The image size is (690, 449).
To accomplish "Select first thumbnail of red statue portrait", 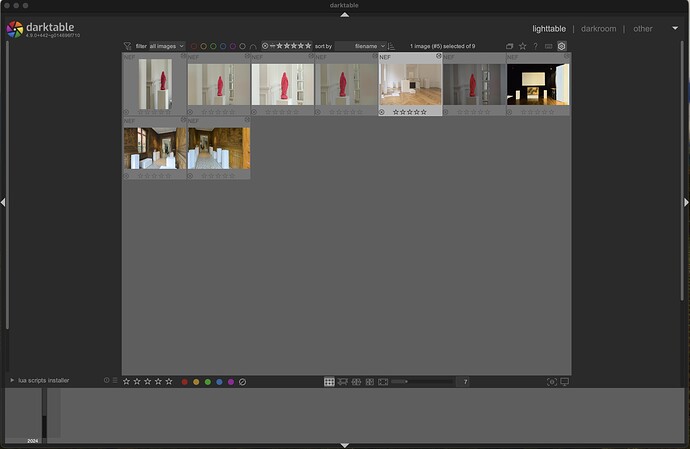I will 155,84.
